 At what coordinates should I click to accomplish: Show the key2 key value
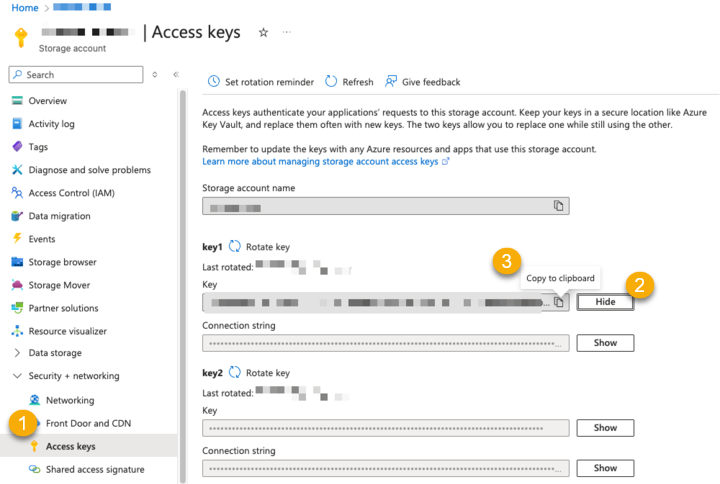click(605, 428)
